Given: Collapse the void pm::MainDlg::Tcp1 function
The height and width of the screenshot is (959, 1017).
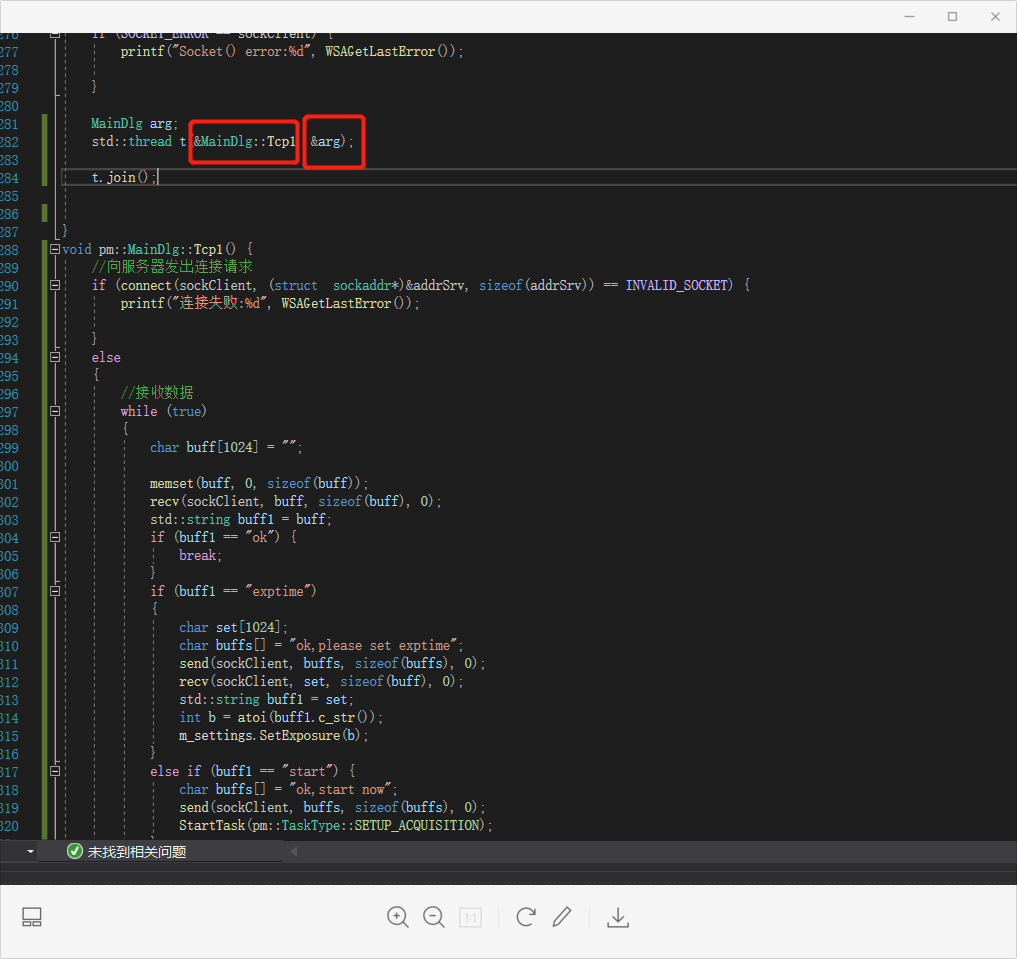Looking at the screenshot, I should coord(55,249).
